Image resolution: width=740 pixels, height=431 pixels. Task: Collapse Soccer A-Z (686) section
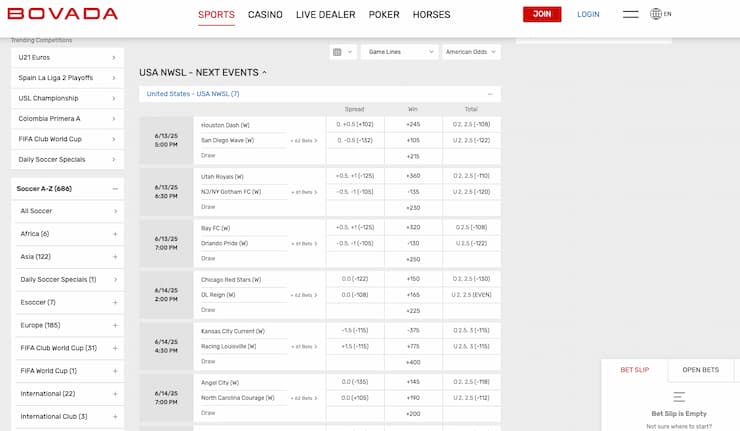(x=67, y=189)
